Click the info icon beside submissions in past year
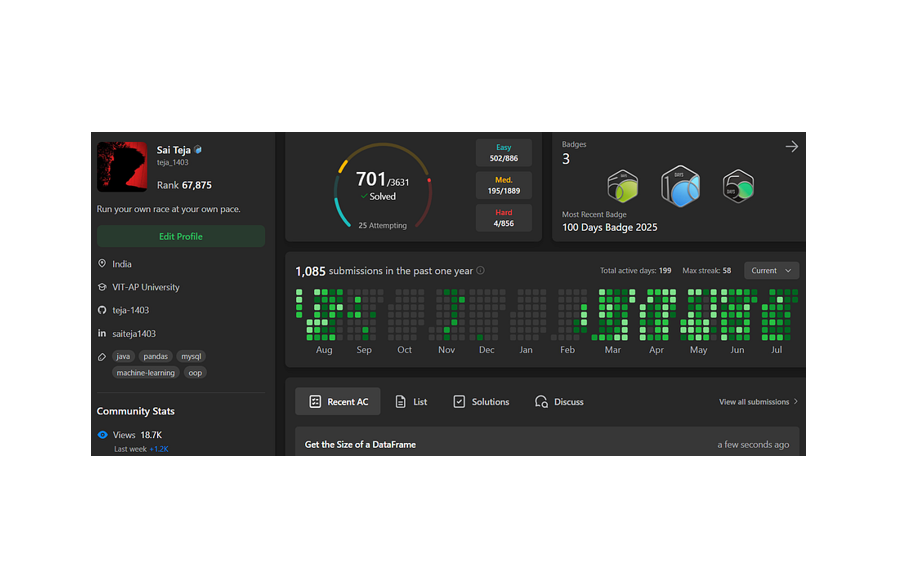 480,271
